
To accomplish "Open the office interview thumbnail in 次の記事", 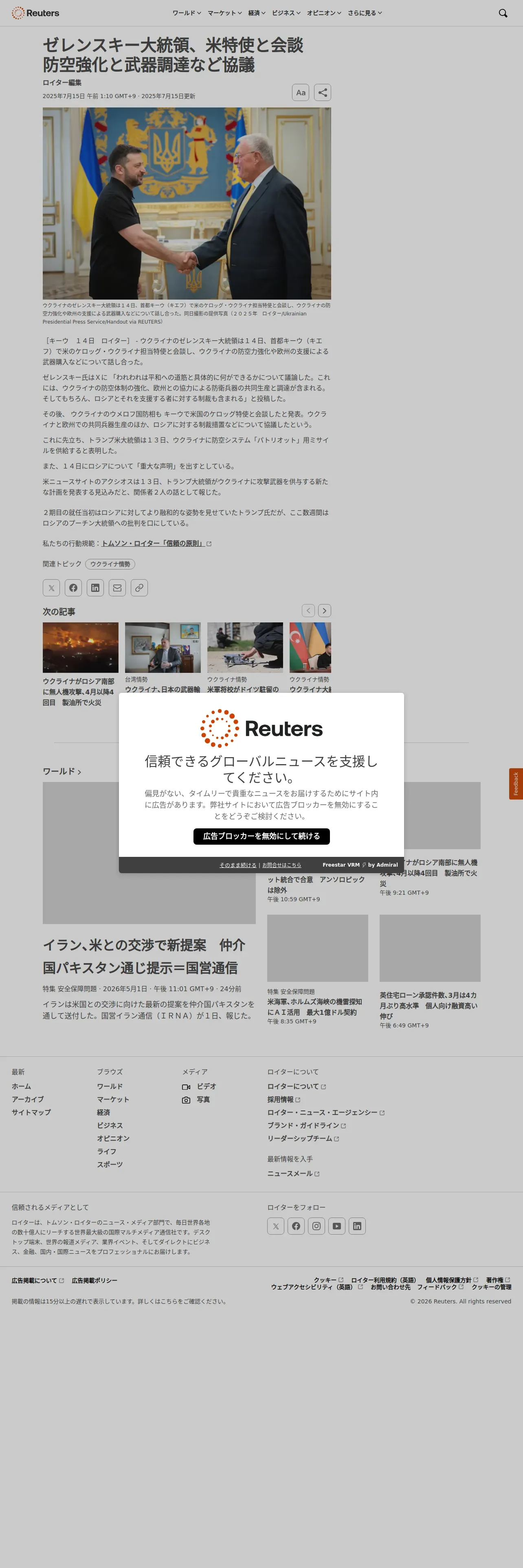I will tap(163, 648).
